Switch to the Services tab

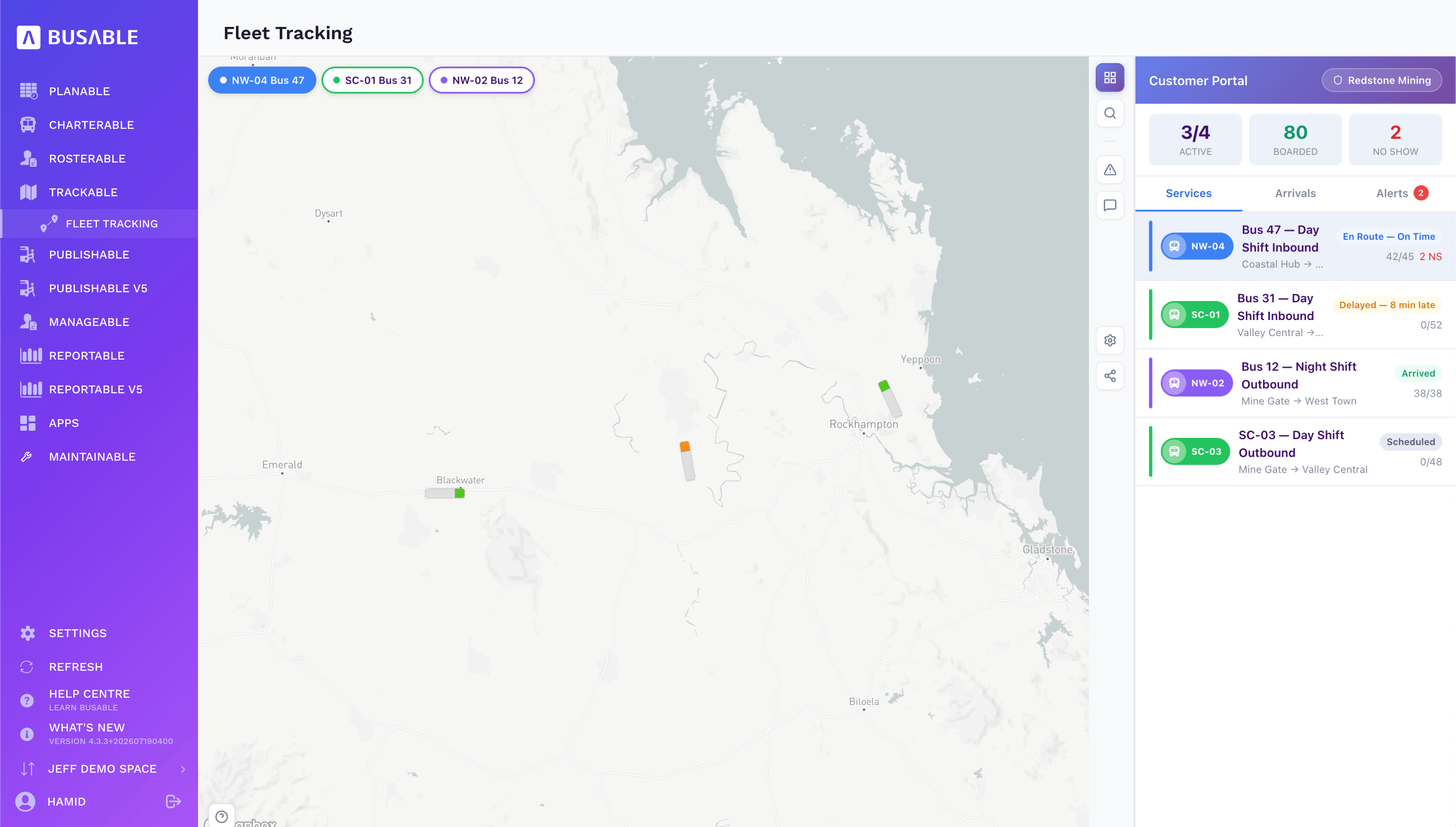(x=1188, y=194)
